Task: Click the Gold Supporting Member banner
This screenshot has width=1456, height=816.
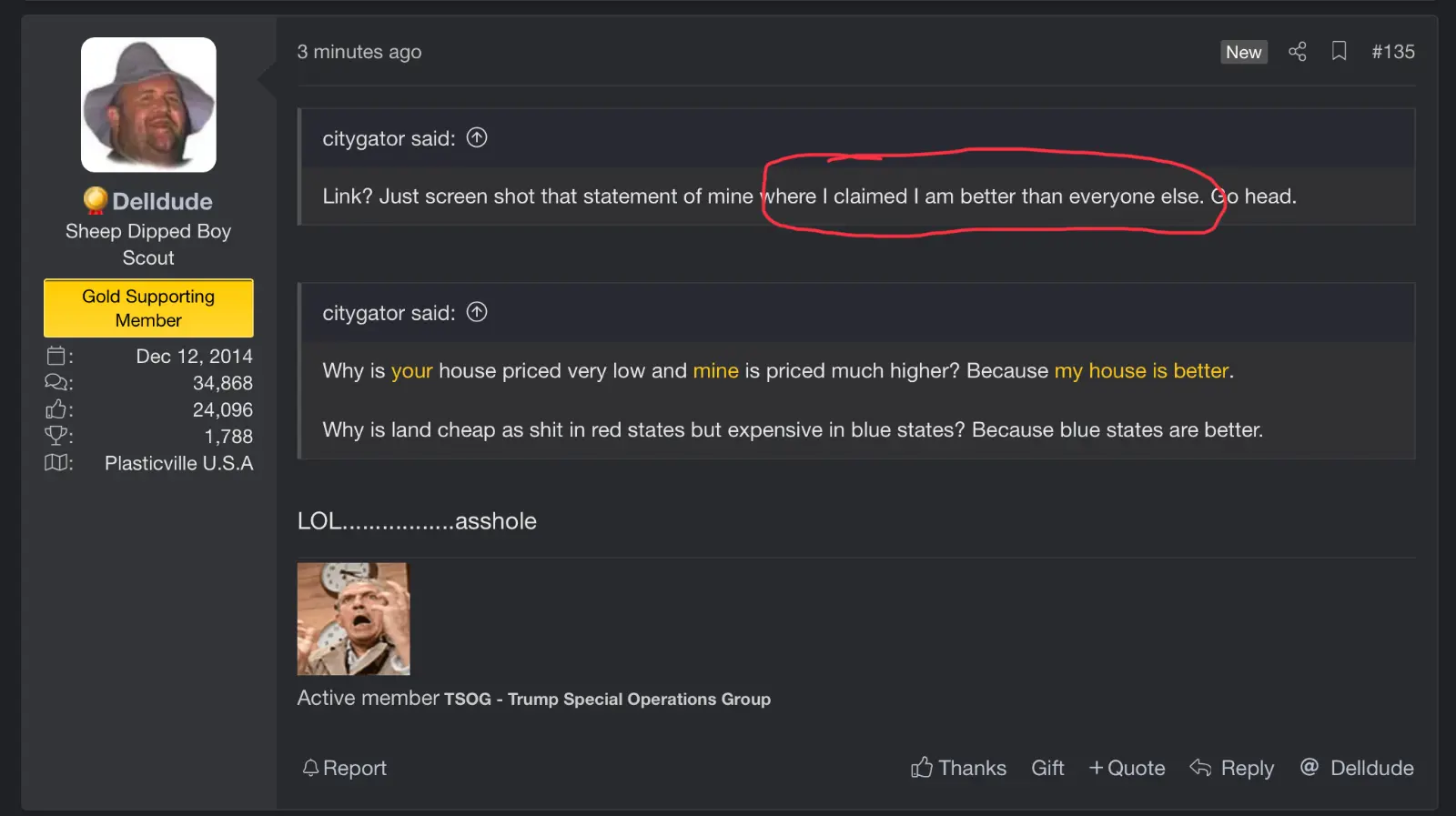Action: coord(148,308)
